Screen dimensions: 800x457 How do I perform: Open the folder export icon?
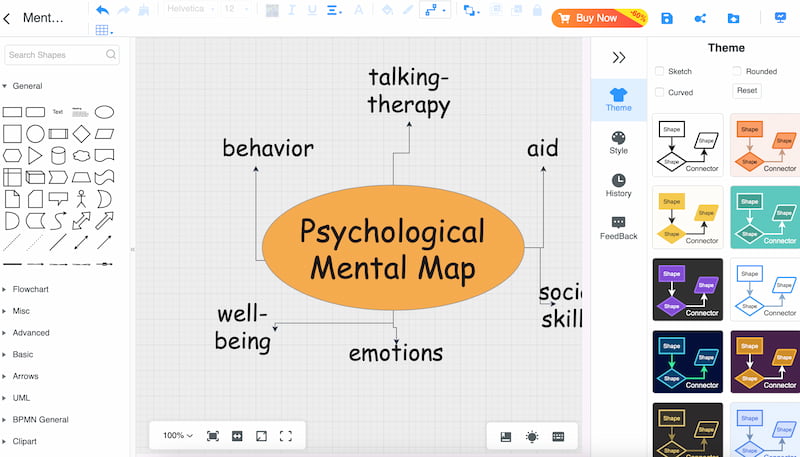[733, 18]
